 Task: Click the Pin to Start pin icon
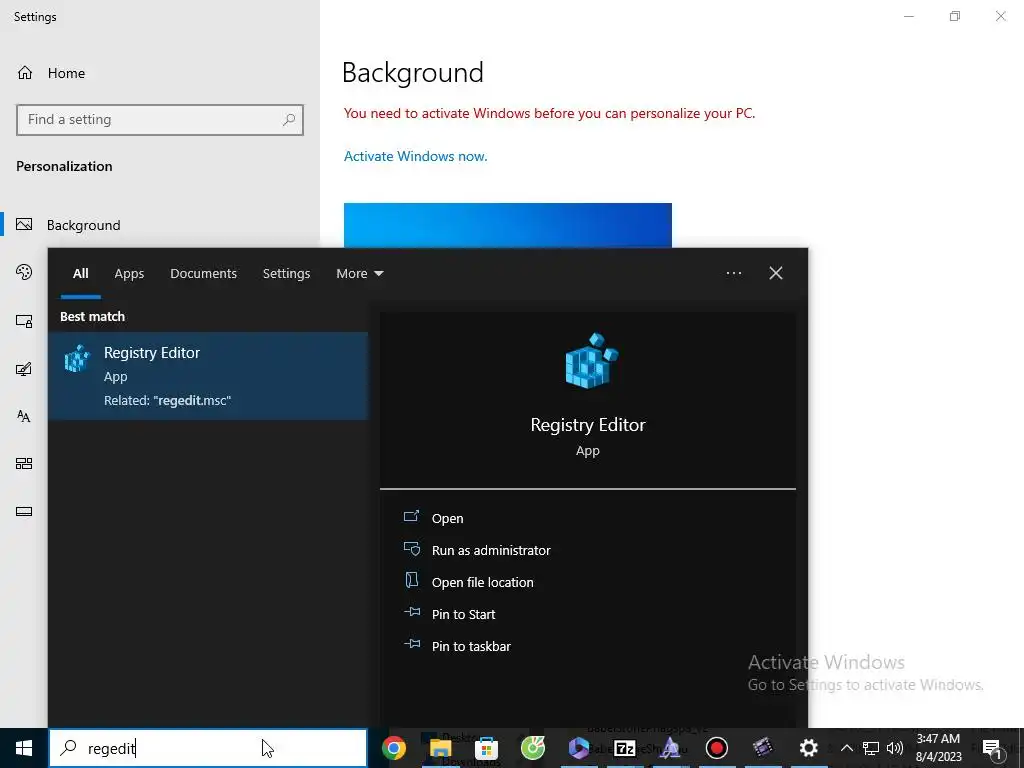(412, 613)
